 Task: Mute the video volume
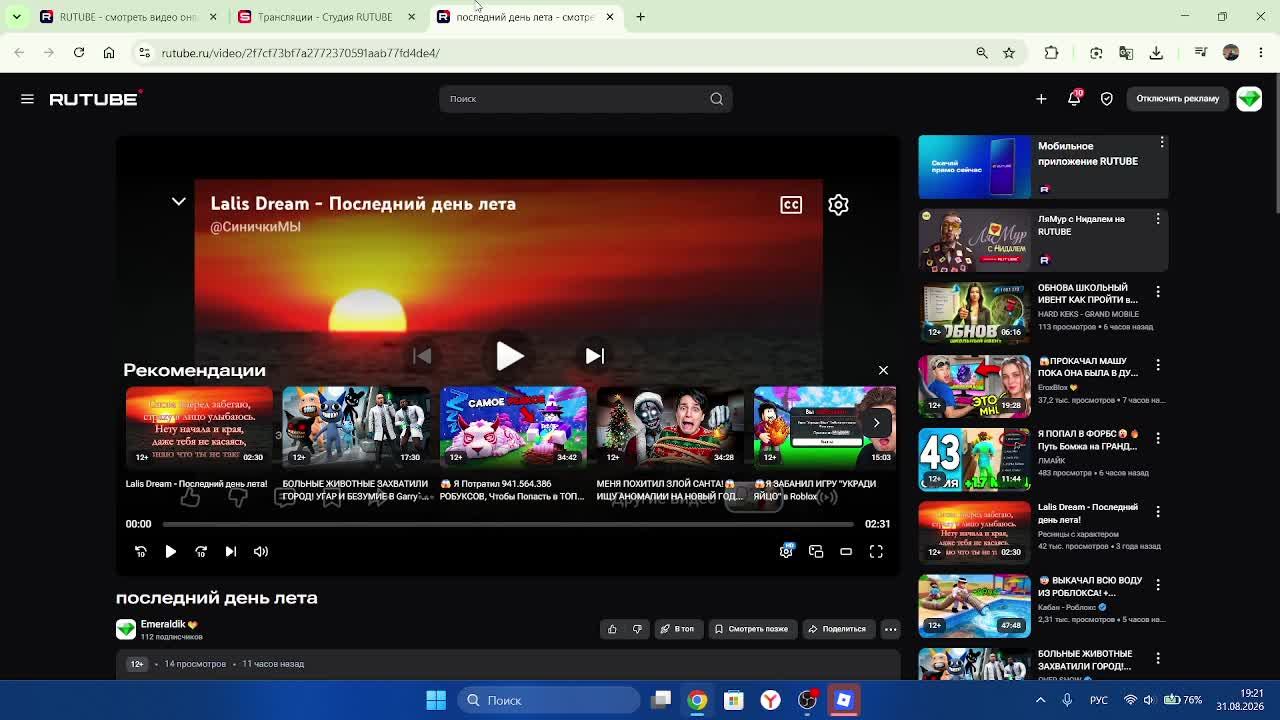pos(261,552)
